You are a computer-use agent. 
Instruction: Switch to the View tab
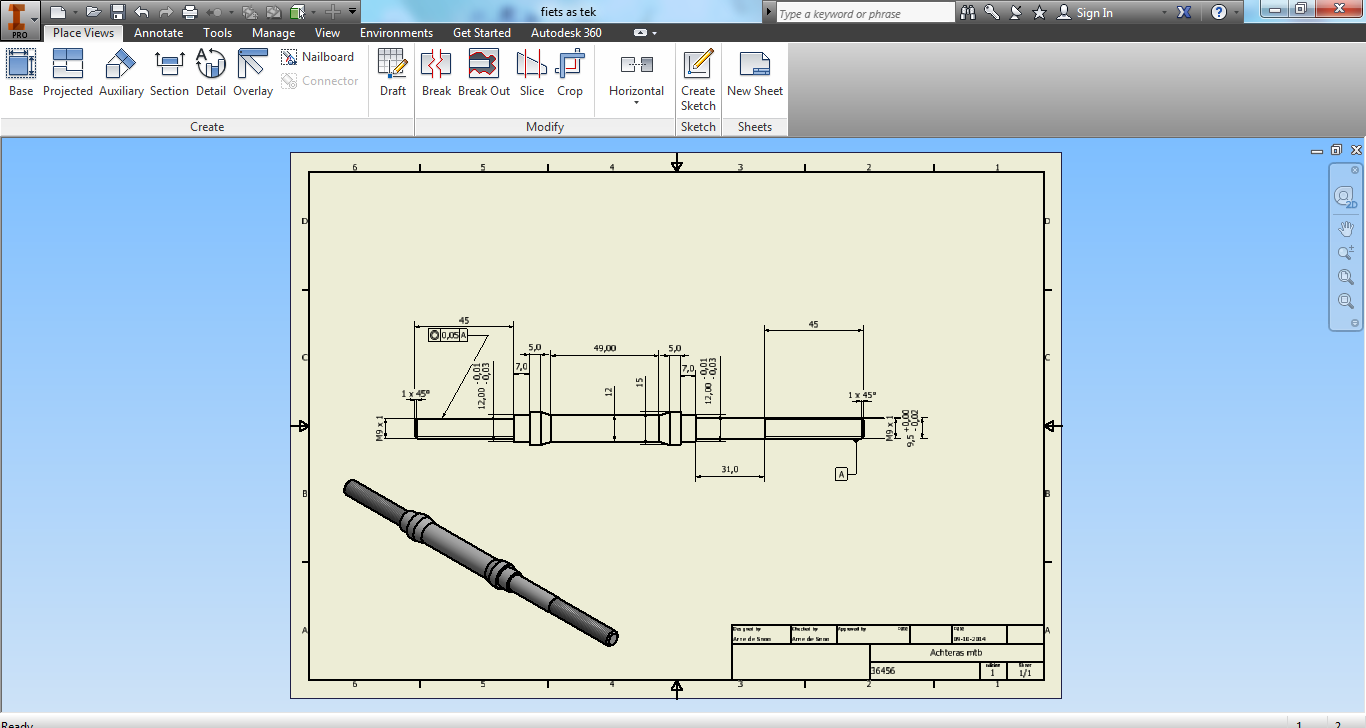(327, 33)
